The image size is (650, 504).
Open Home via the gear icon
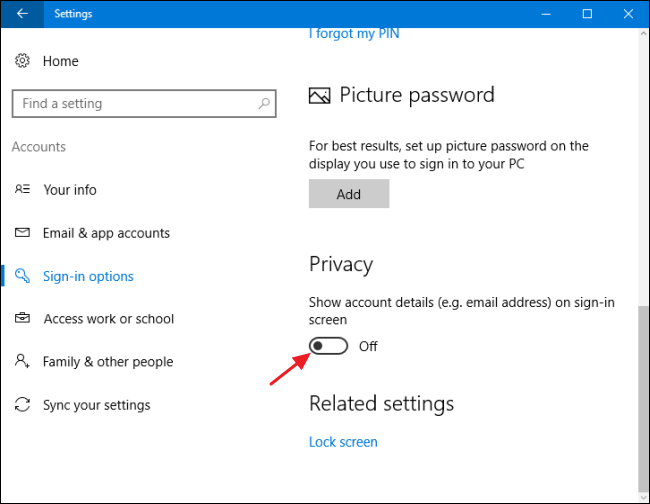click(22, 61)
